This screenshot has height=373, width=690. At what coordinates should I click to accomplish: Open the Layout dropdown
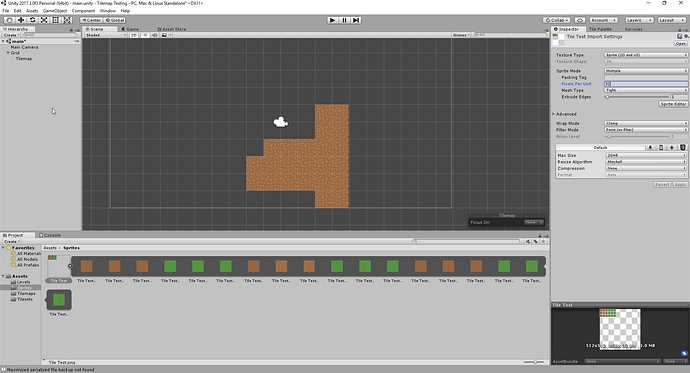[672, 20]
